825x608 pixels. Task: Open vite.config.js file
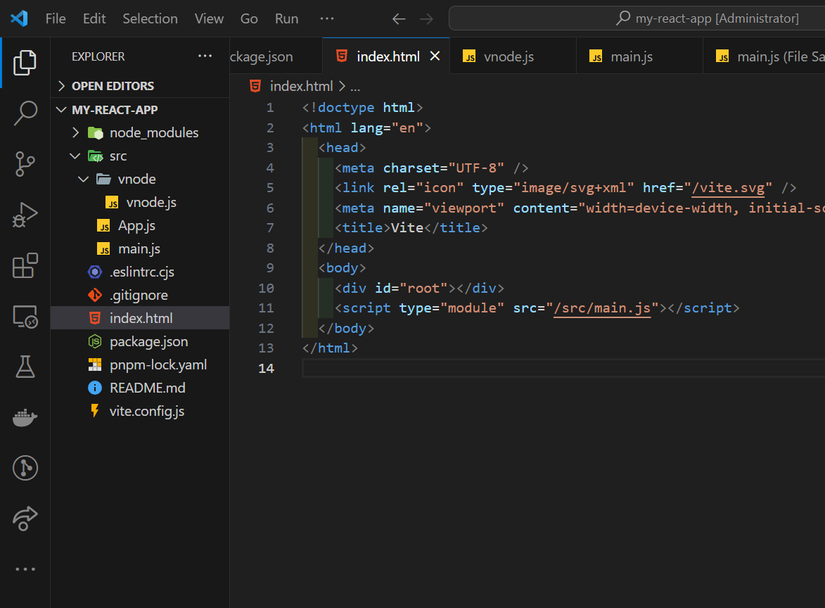click(146, 411)
